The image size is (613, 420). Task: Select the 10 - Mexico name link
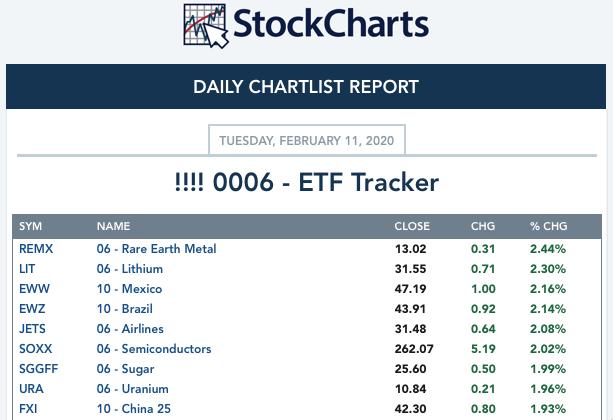(129, 289)
